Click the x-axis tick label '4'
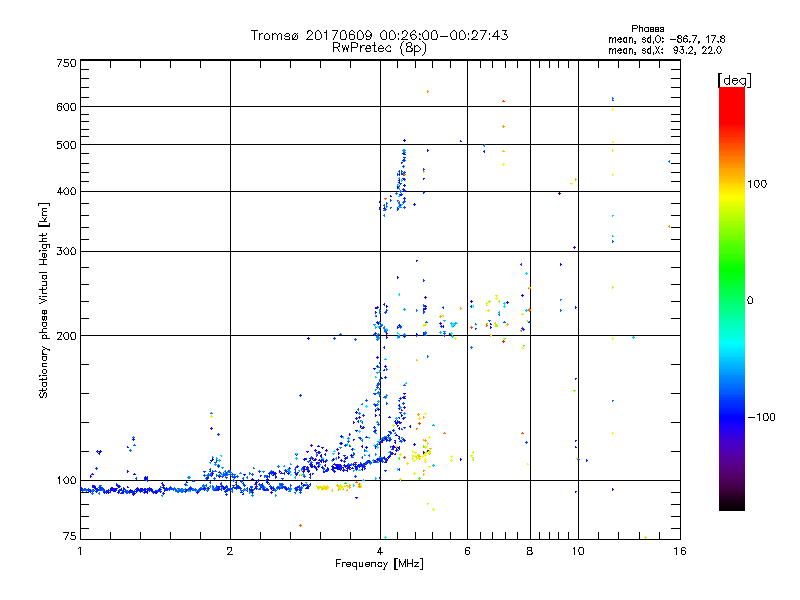 coord(380,551)
